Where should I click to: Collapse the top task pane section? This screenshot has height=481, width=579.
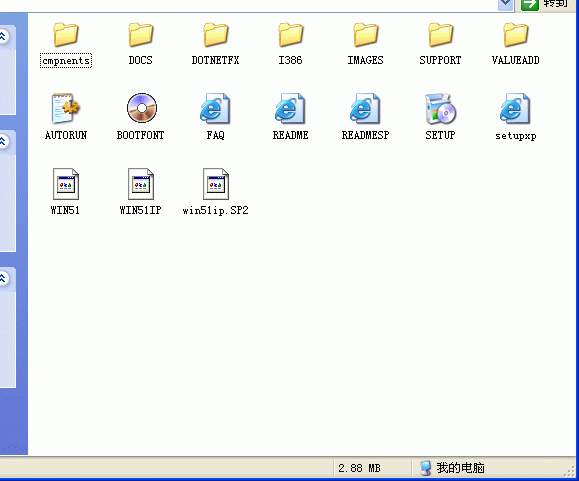click(x=3, y=36)
